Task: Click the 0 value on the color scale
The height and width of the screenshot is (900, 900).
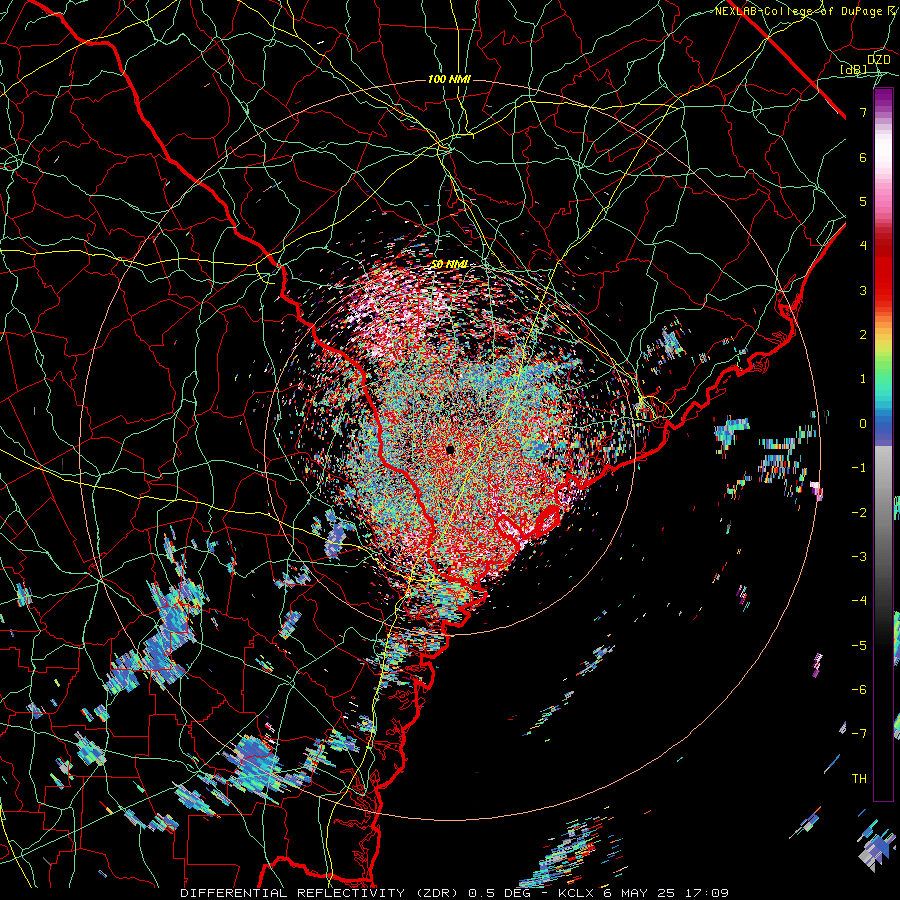Action: [x=863, y=424]
